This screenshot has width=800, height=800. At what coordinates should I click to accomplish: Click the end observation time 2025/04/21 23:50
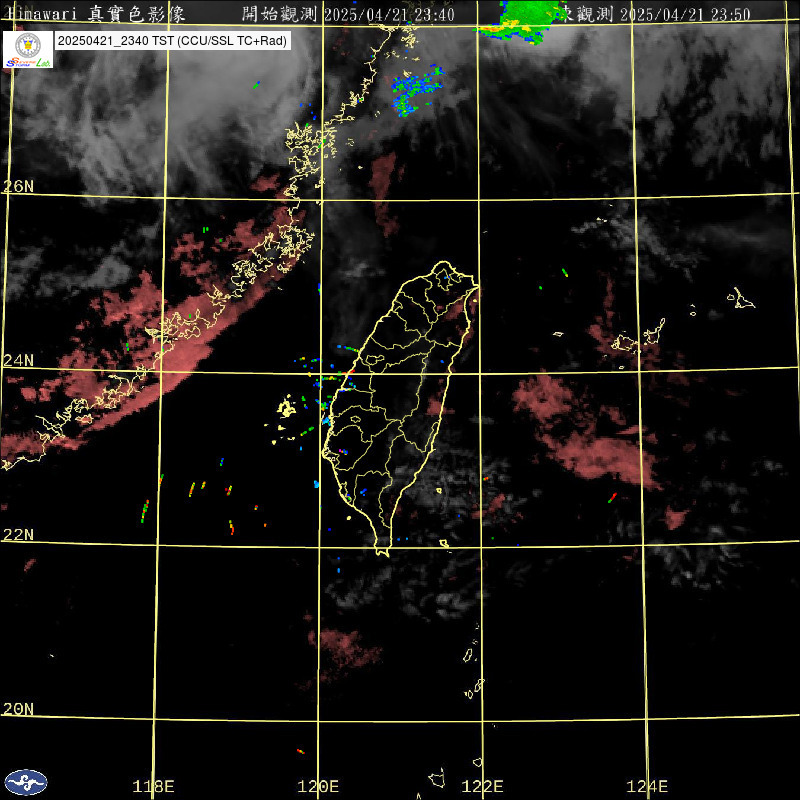[685, 14]
